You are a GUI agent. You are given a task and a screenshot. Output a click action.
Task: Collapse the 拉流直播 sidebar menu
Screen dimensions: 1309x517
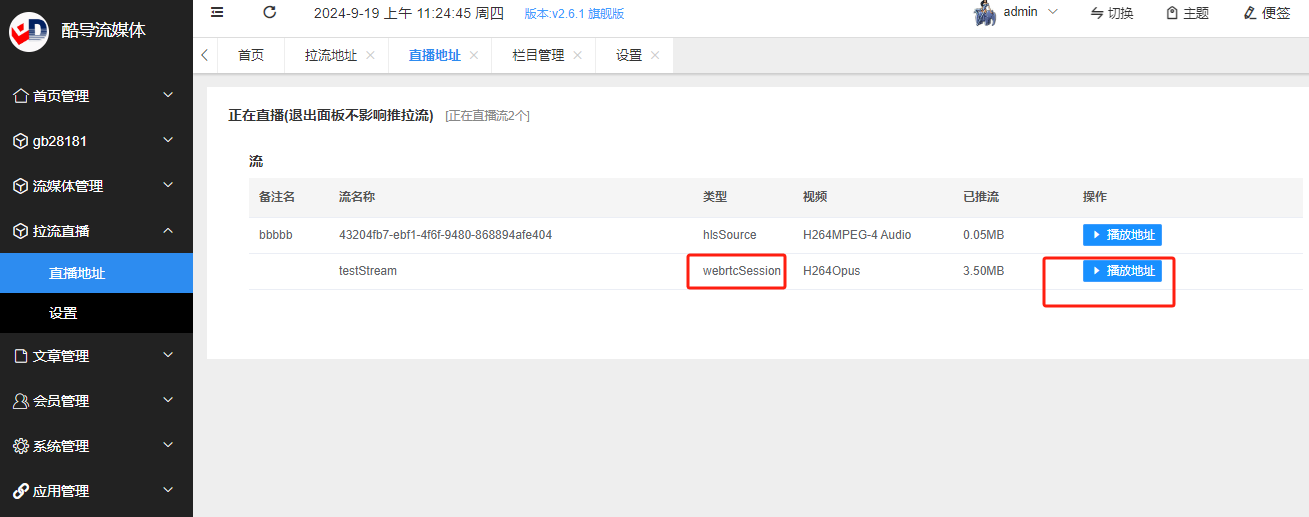pyautogui.click(x=96, y=231)
